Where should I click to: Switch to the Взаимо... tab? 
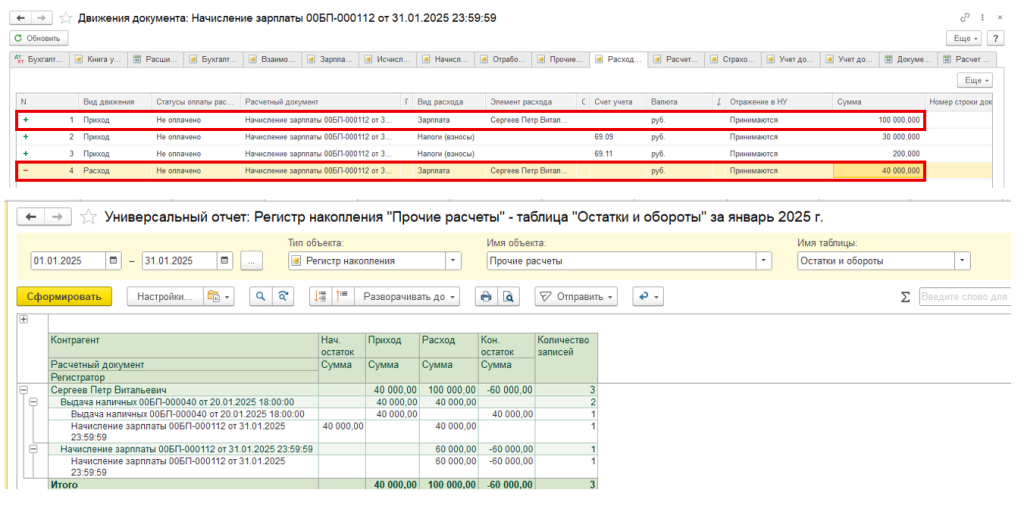(271, 59)
